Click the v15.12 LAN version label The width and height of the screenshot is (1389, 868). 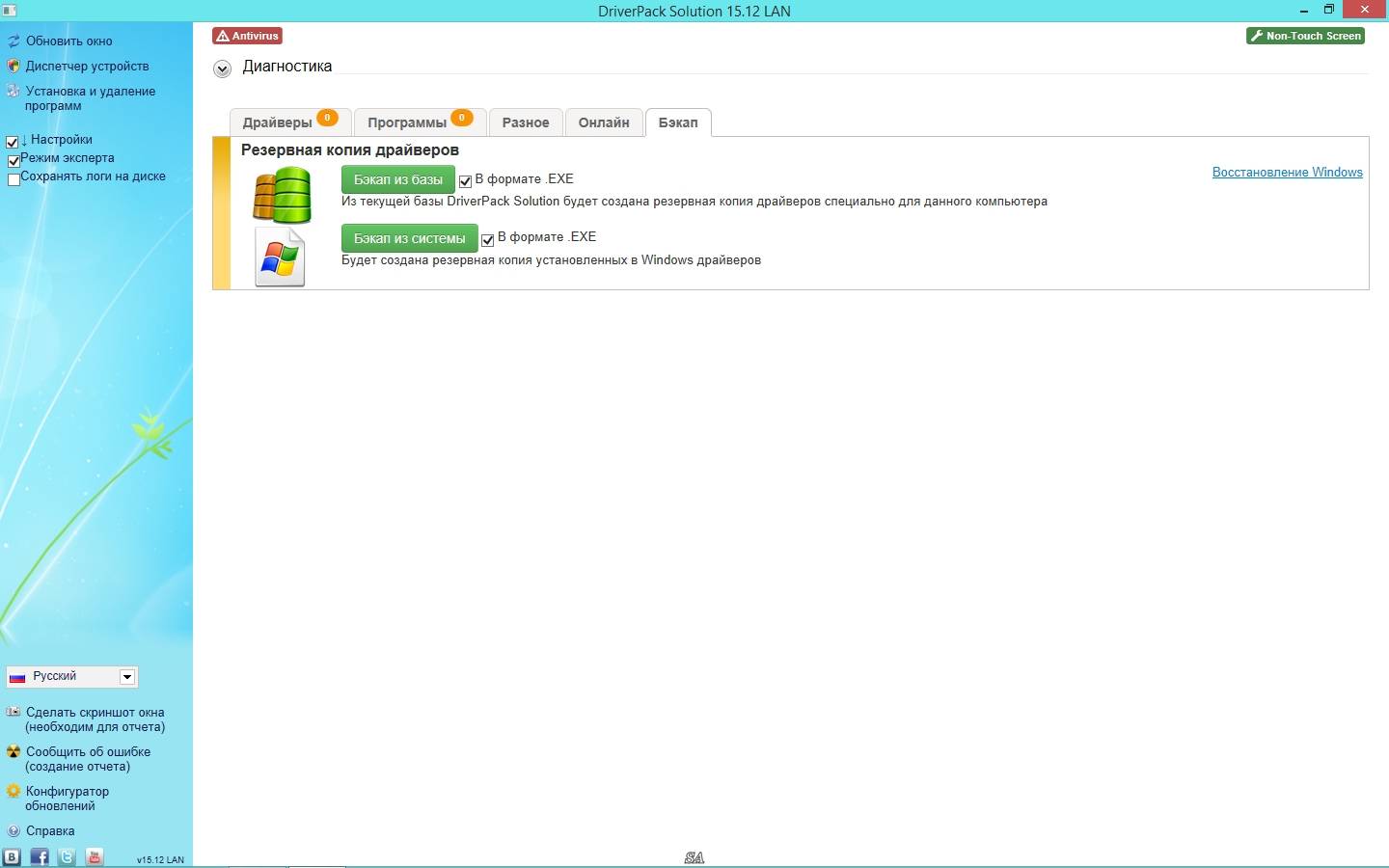(x=160, y=859)
